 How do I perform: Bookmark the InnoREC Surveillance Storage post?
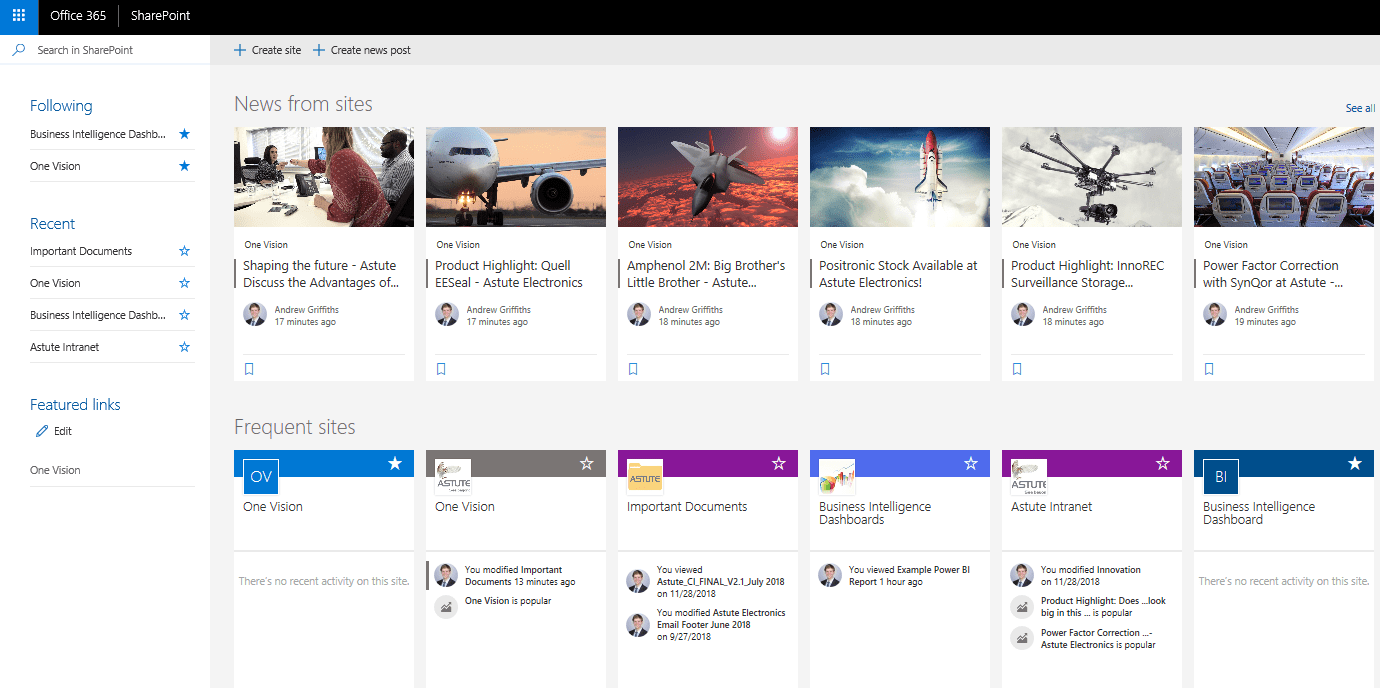(x=1017, y=369)
